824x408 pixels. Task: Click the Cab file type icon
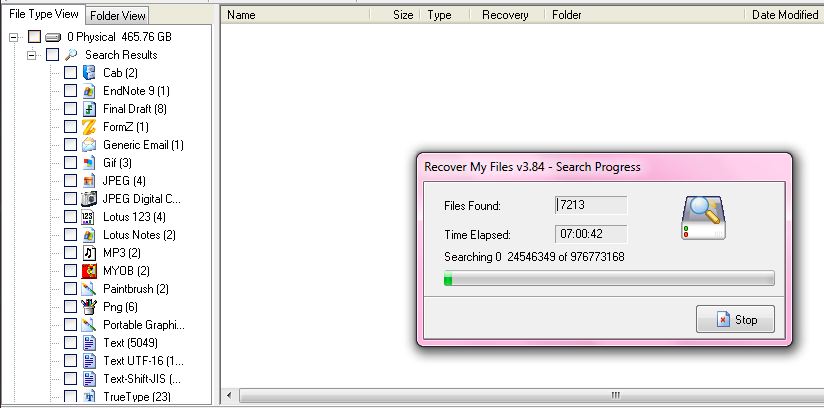click(x=89, y=73)
